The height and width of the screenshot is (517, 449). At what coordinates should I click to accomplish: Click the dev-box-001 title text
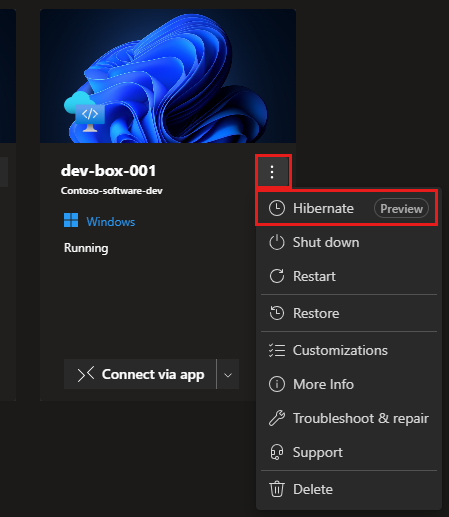(109, 171)
